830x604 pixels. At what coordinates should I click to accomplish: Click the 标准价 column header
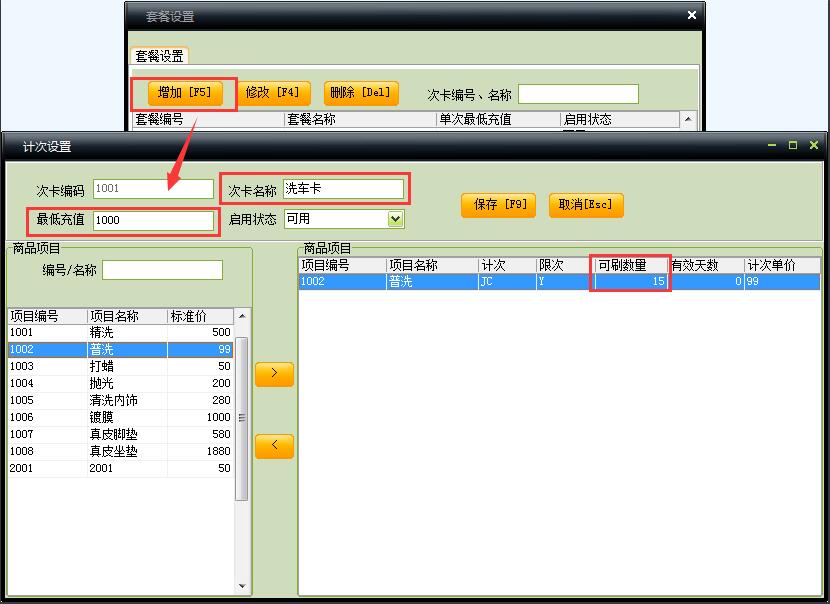click(x=200, y=316)
